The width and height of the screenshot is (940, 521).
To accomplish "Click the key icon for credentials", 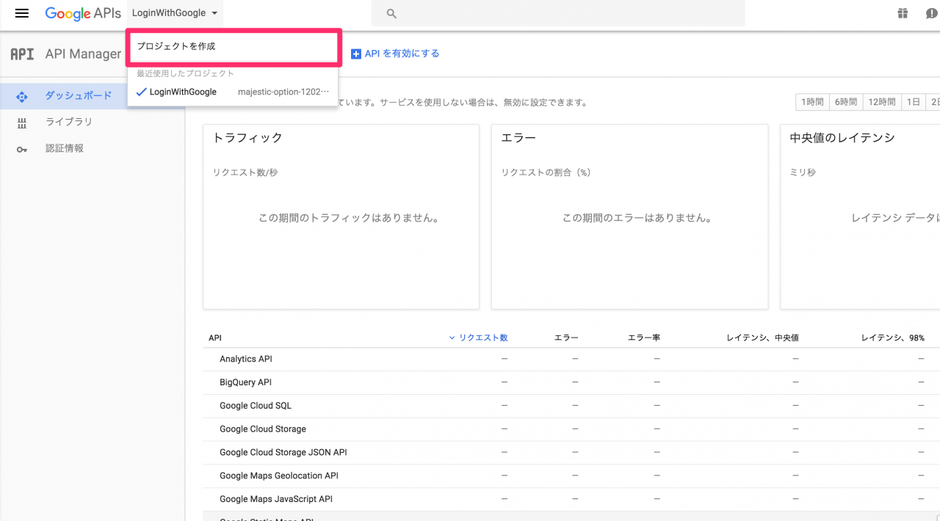I will pyautogui.click(x=22, y=149).
